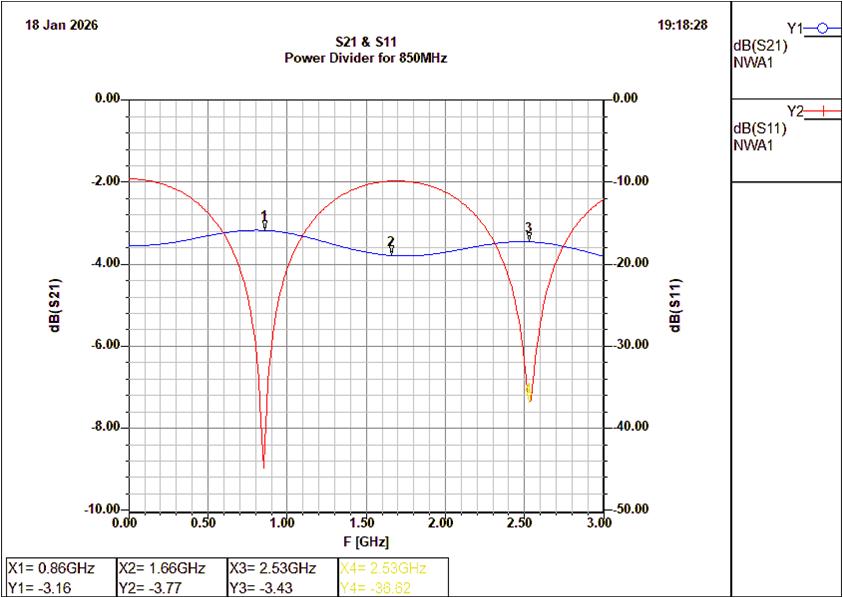Click the Y1 blue circle legend symbol
843x598 pixels.
[822, 28]
